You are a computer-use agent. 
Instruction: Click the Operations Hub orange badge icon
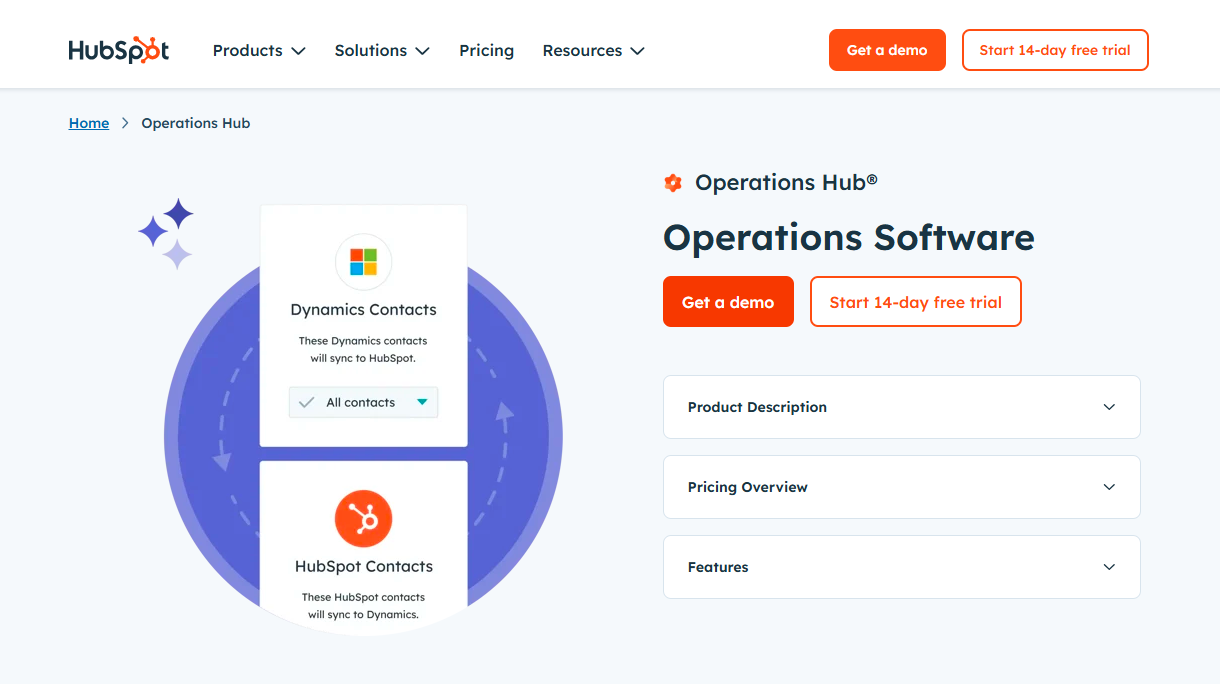673,183
